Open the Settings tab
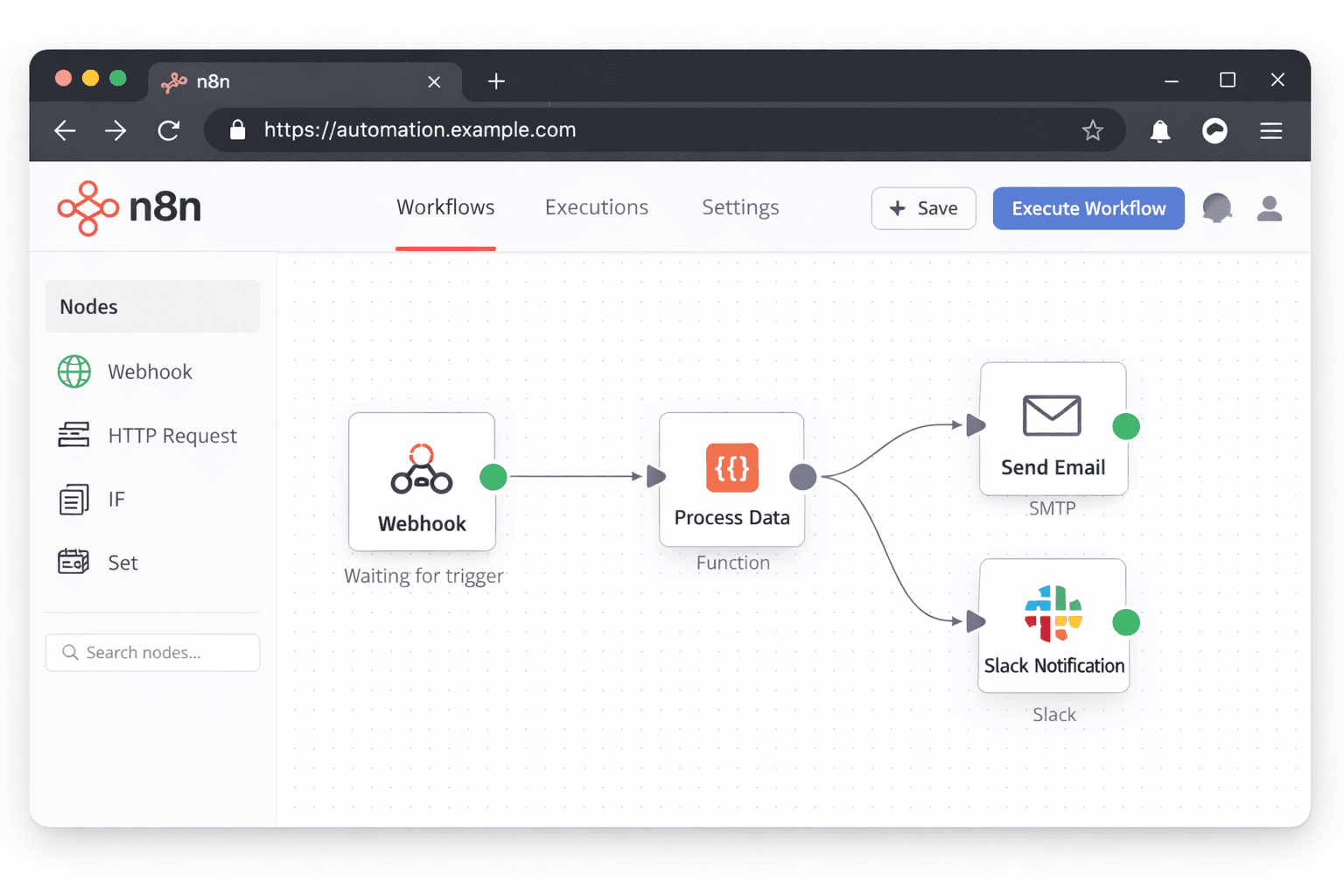Viewport: 1344px width, 896px height. pyautogui.click(x=740, y=207)
